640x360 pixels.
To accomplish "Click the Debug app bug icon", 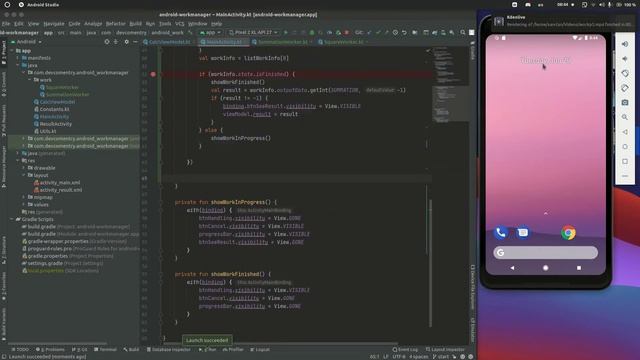I will (312, 32).
